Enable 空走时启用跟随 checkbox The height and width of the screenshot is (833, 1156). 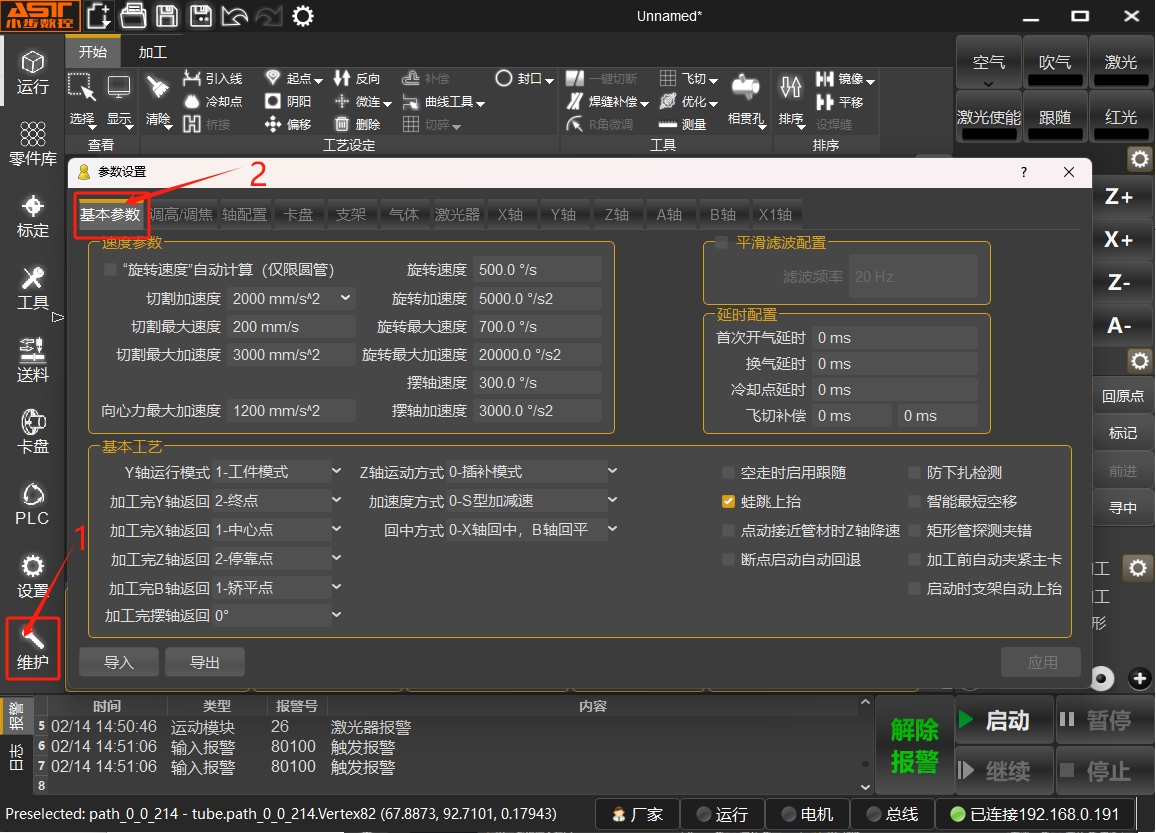[x=728, y=472]
